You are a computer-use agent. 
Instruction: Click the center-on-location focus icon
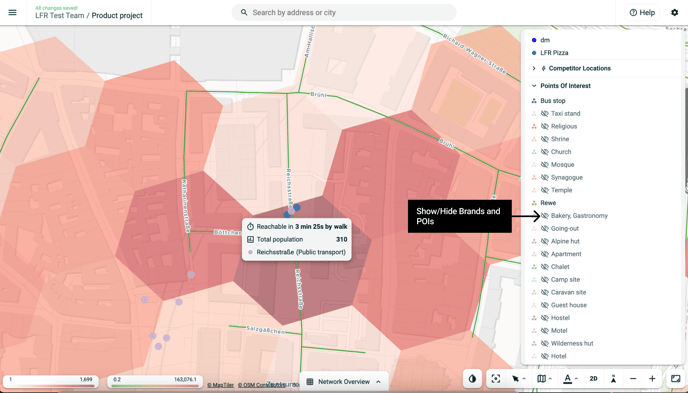[495, 379]
